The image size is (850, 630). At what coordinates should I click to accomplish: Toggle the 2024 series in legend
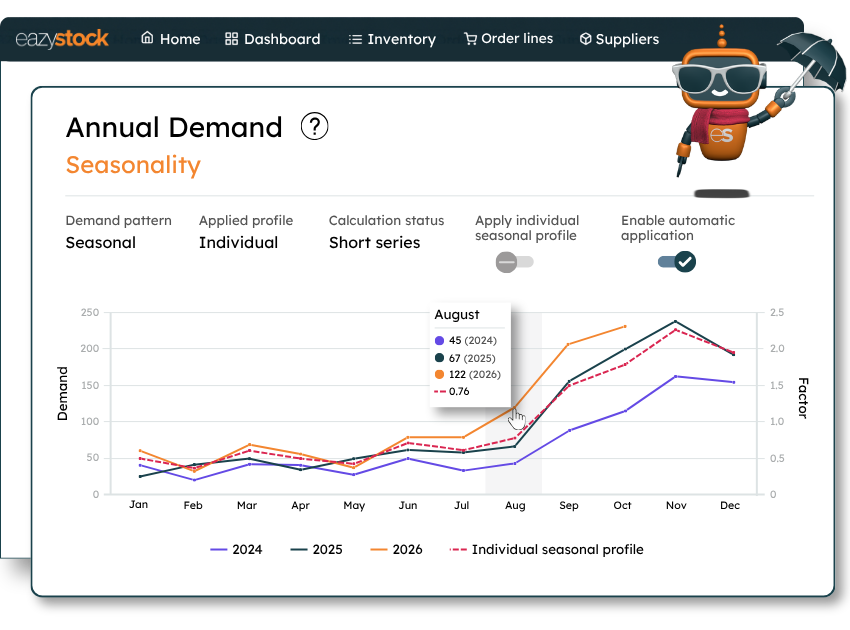coord(236,549)
